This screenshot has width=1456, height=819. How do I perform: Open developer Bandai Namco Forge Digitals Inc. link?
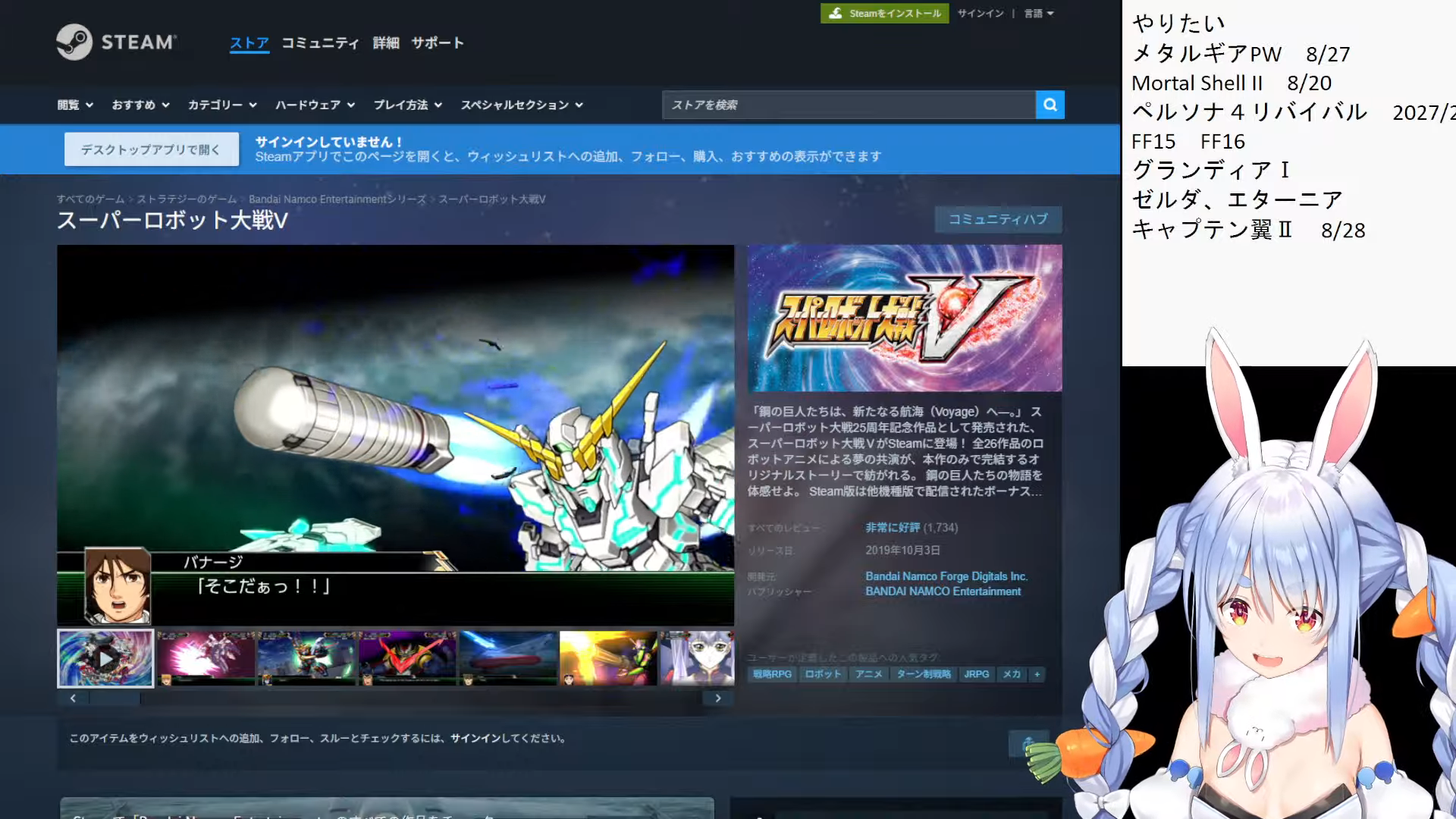coord(946,576)
